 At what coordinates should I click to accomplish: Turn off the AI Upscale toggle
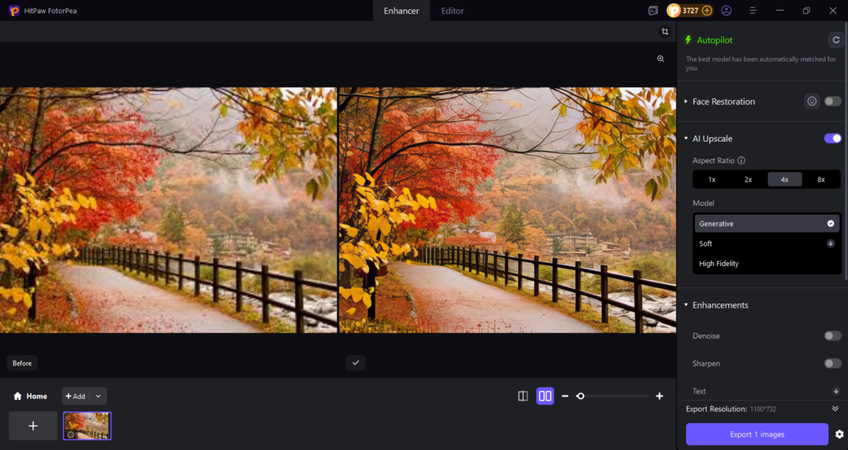[x=833, y=138]
